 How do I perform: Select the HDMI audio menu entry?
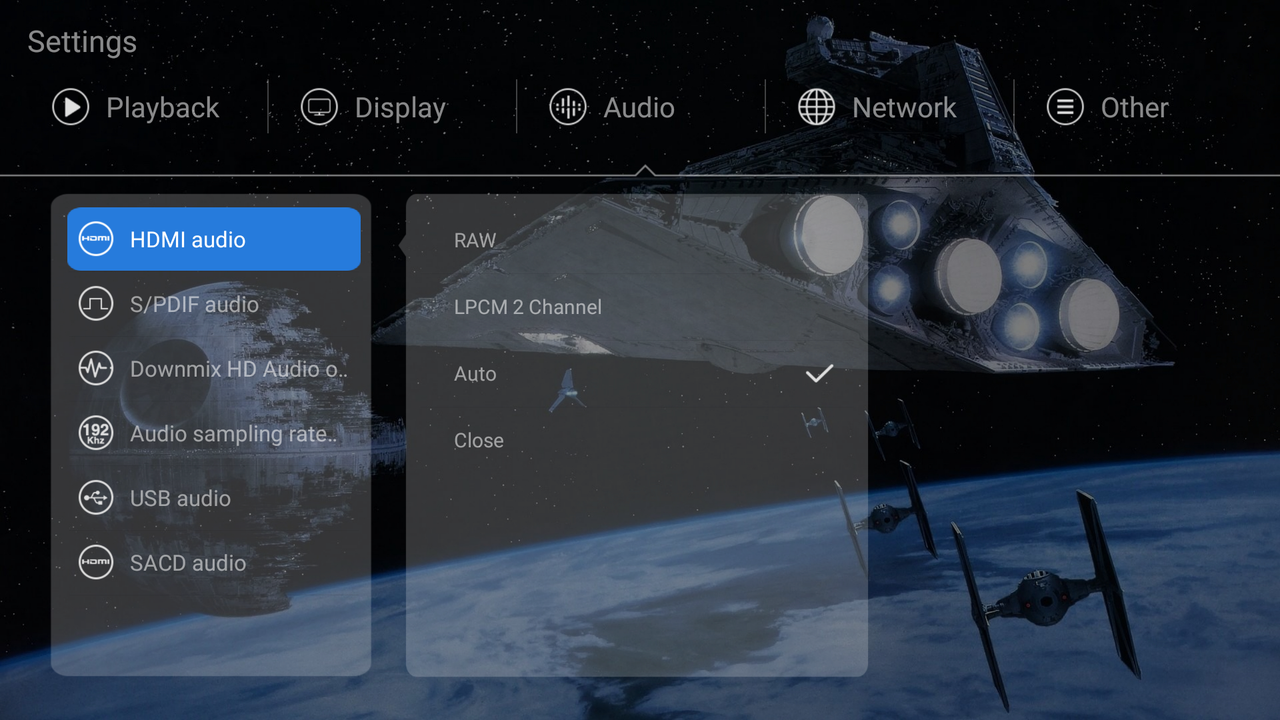(x=214, y=239)
